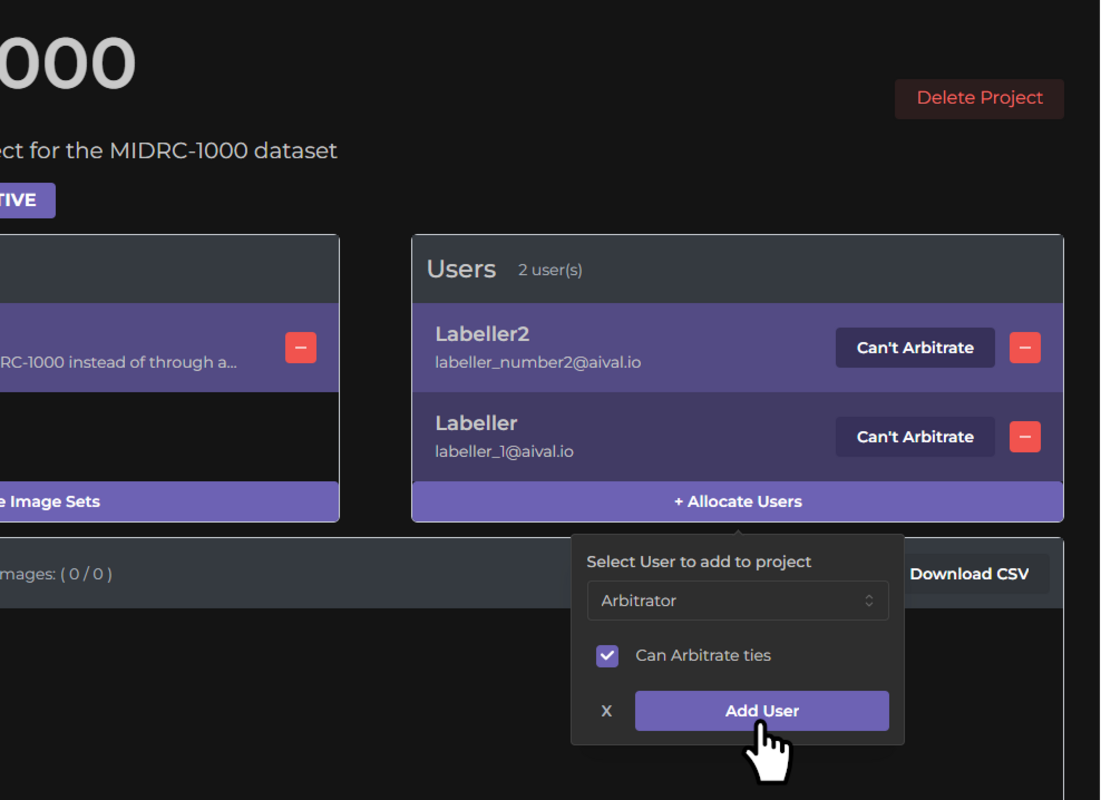The width and height of the screenshot is (1101, 800).
Task: Click the stepper chevrons on the Arbitrator selector
Action: (x=869, y=600)
